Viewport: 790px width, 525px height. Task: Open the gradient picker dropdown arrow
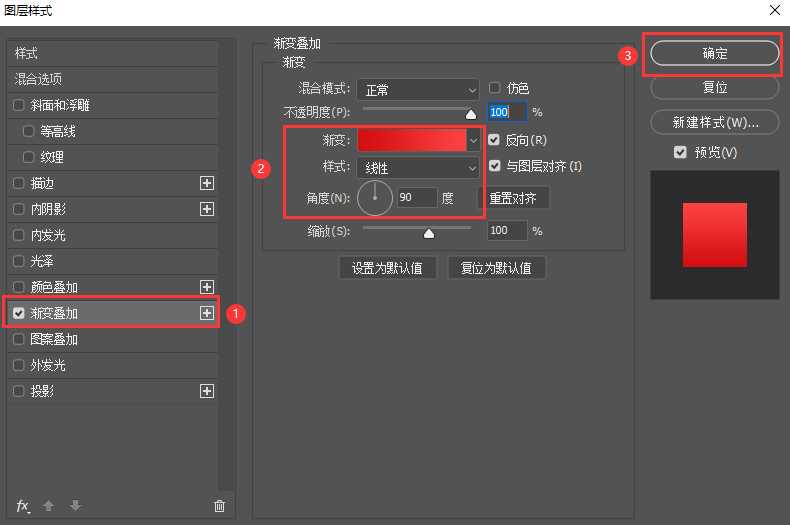pos(473,141)
